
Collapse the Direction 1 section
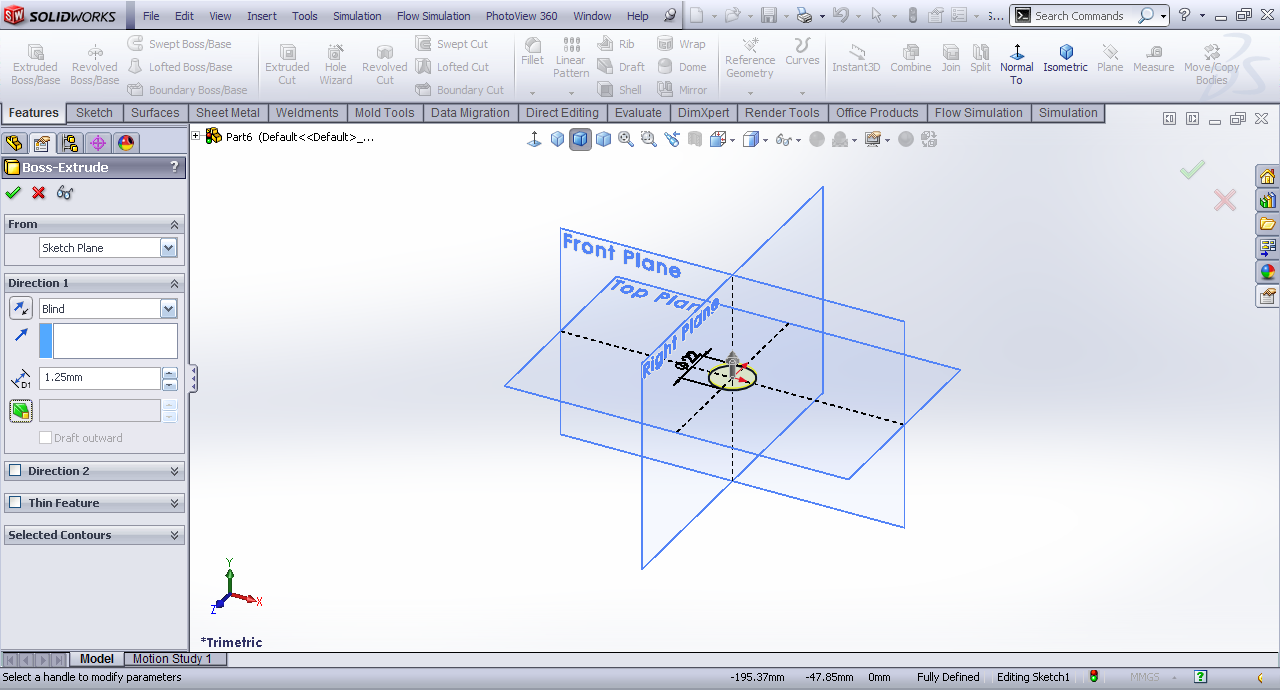click(x=175, y=283)
